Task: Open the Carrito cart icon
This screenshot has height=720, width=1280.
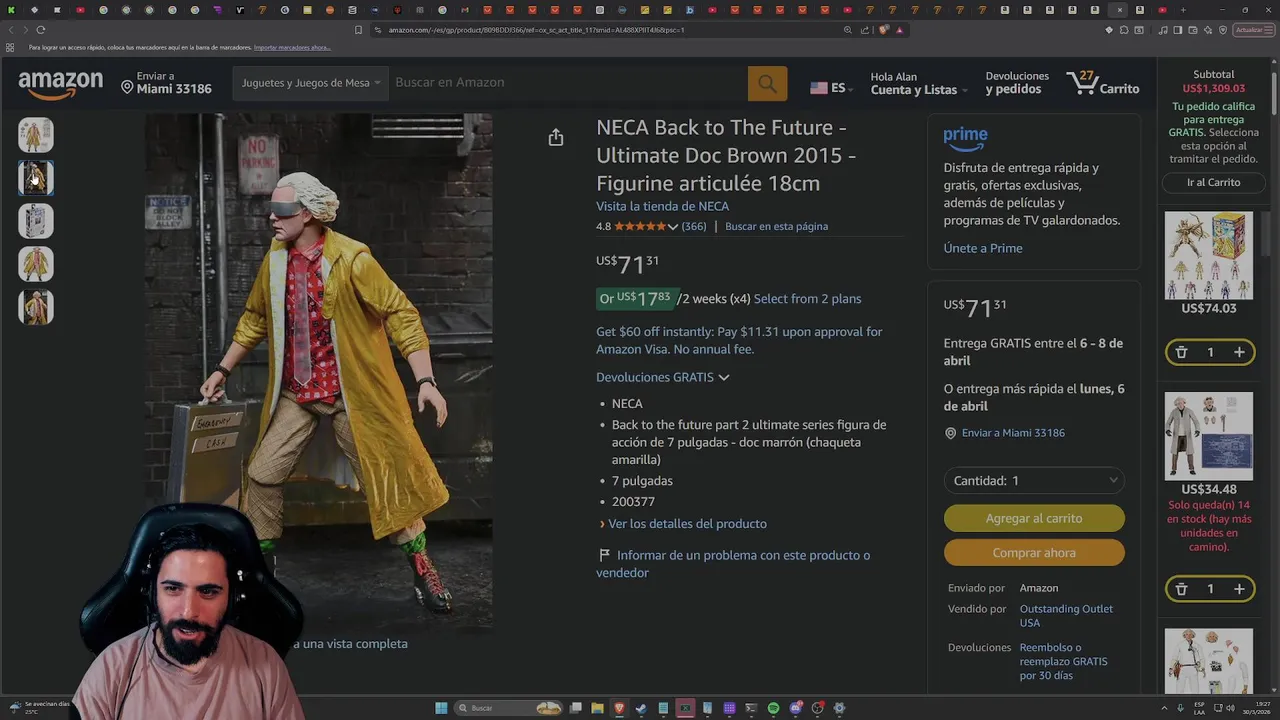Action: pos(1102,83)
